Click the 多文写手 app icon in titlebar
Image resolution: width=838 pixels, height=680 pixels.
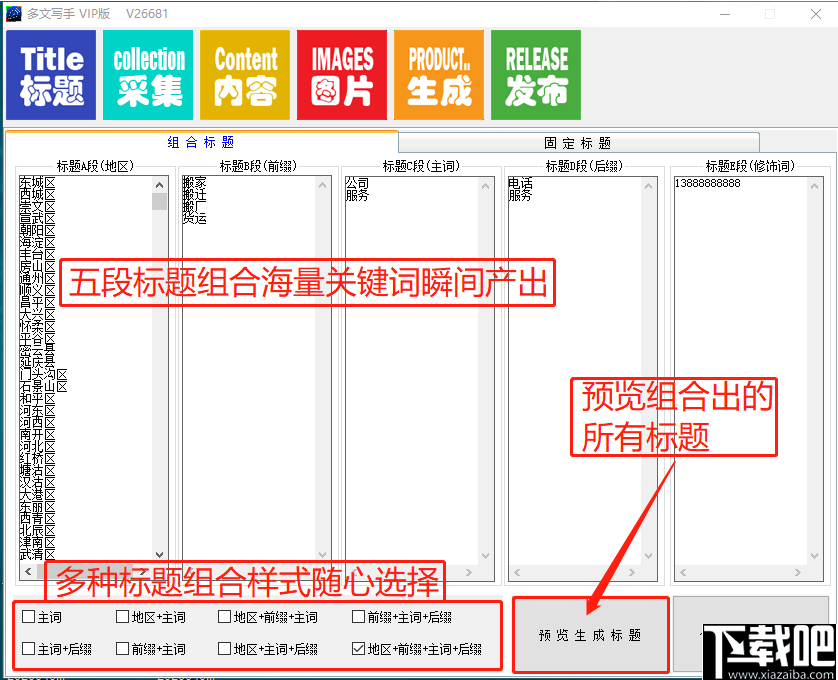[x=16, y=13]
